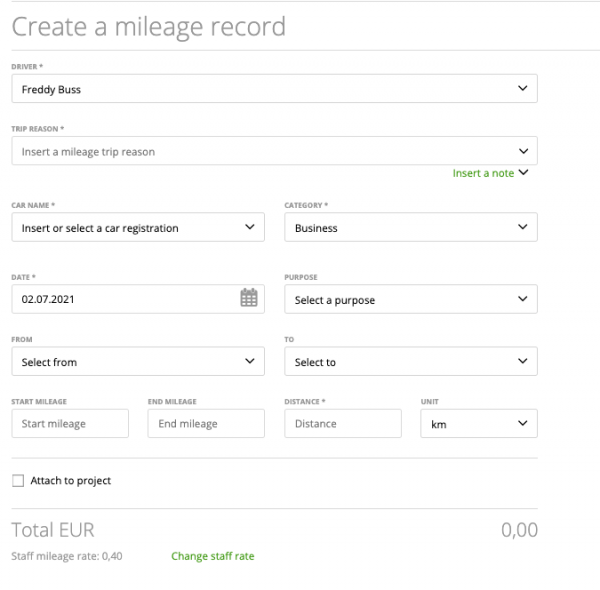Click the End mileage input field

(206, 424)
